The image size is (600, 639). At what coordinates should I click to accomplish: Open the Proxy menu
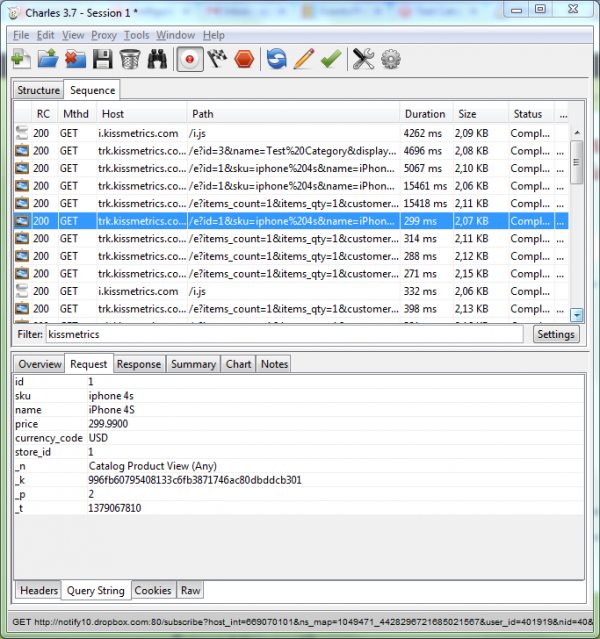coord(104,35)
